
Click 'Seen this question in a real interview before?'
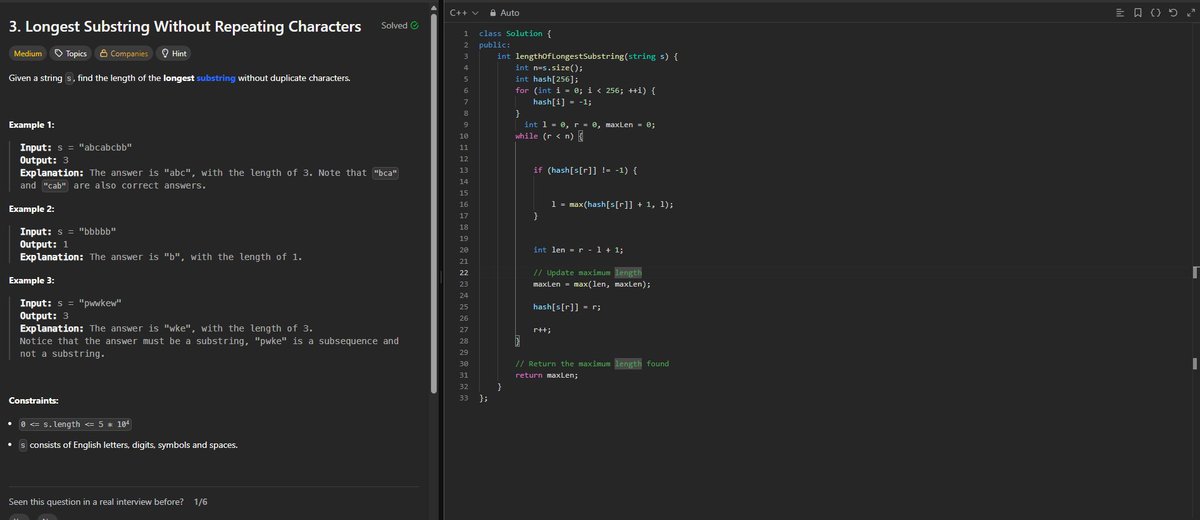[96, 501]
